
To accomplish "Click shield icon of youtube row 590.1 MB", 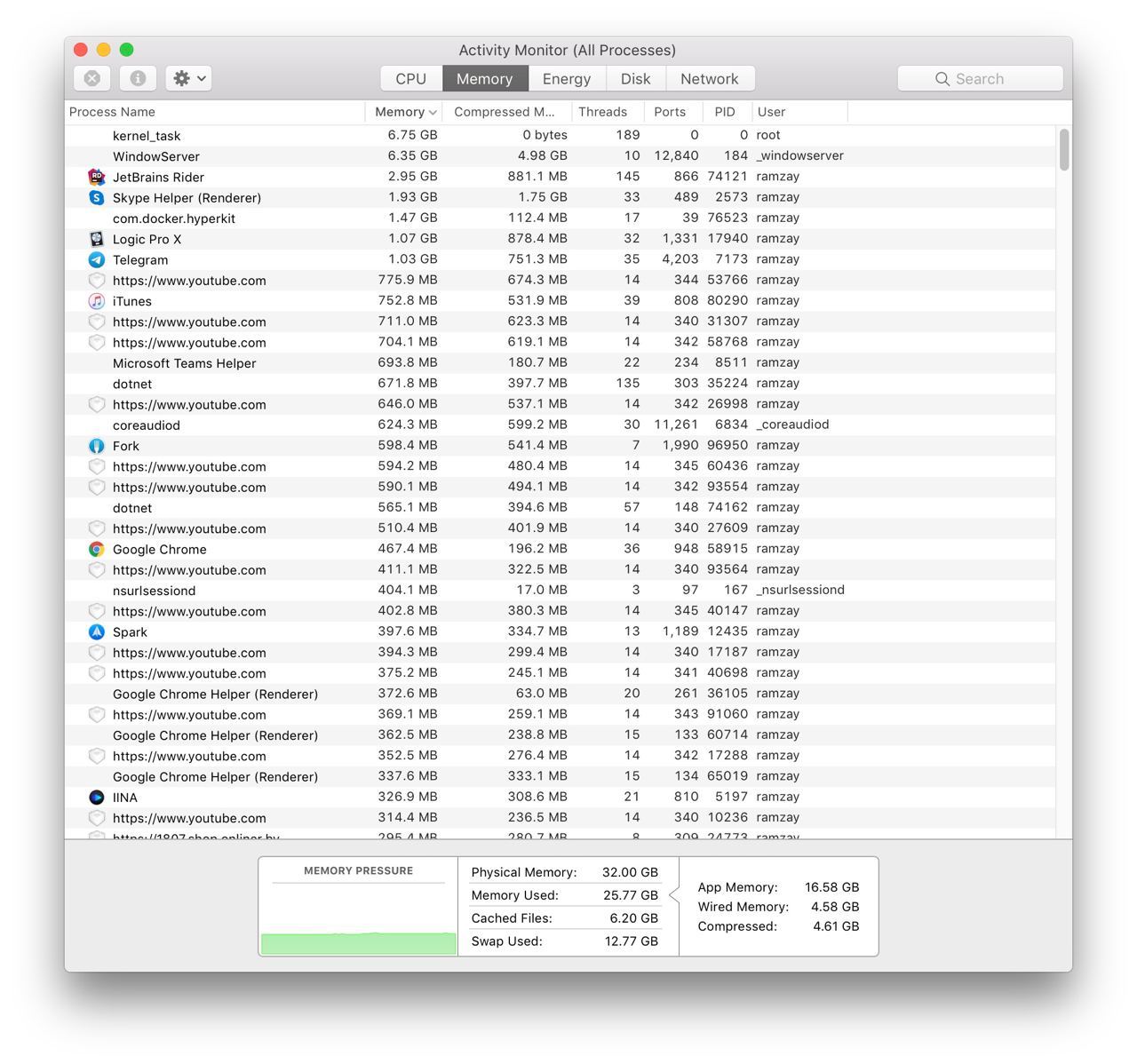I will point(97,487).
